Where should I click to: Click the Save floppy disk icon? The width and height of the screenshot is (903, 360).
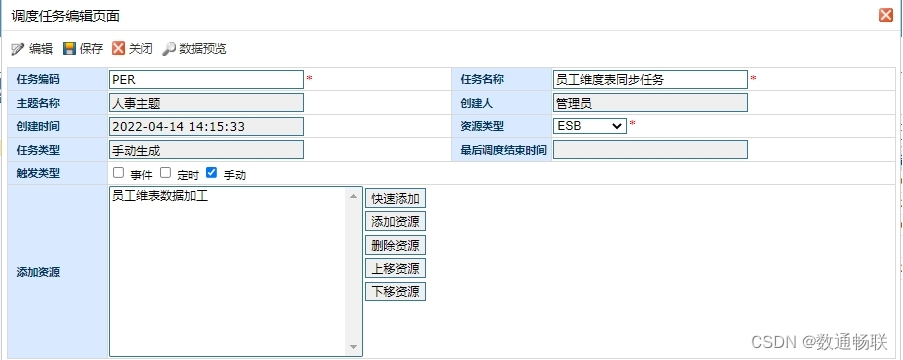[x=70, y=49]
